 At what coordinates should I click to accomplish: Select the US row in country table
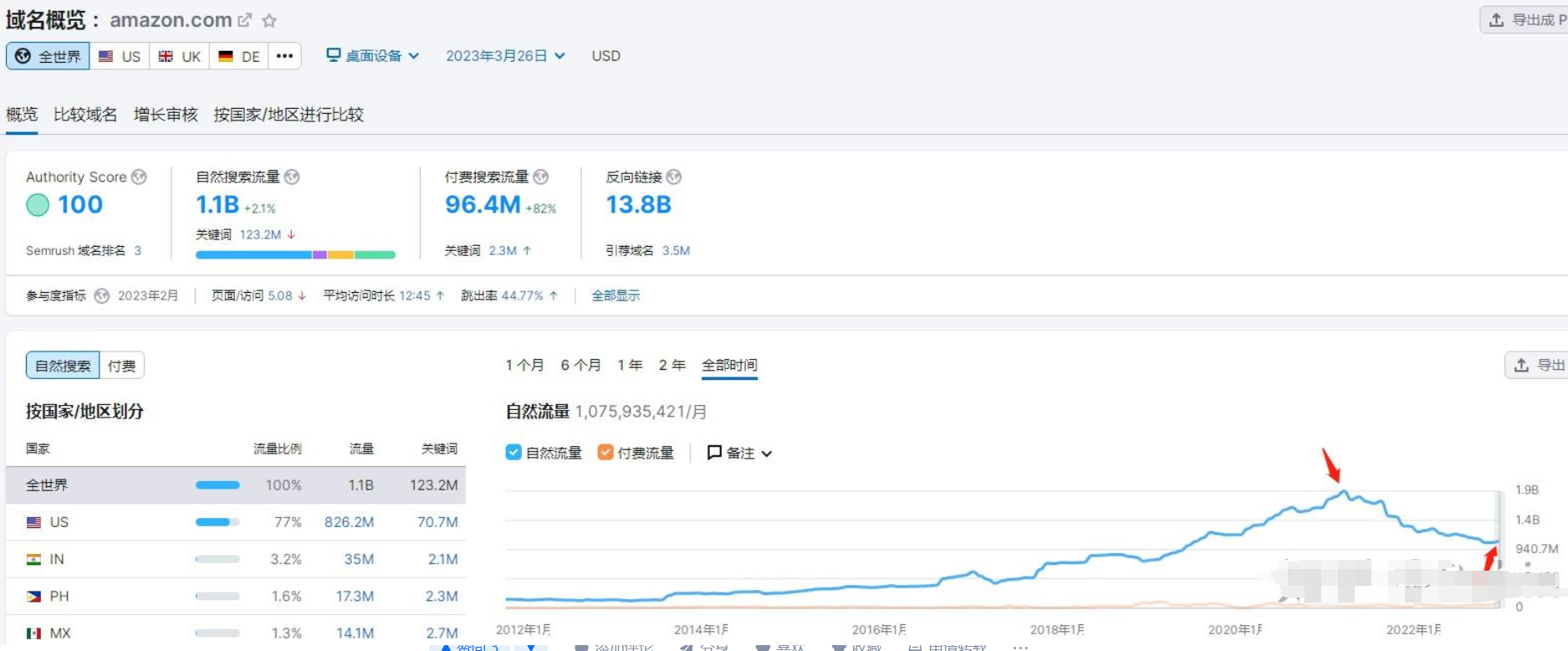pyautogui.click(x=235, y=522)
